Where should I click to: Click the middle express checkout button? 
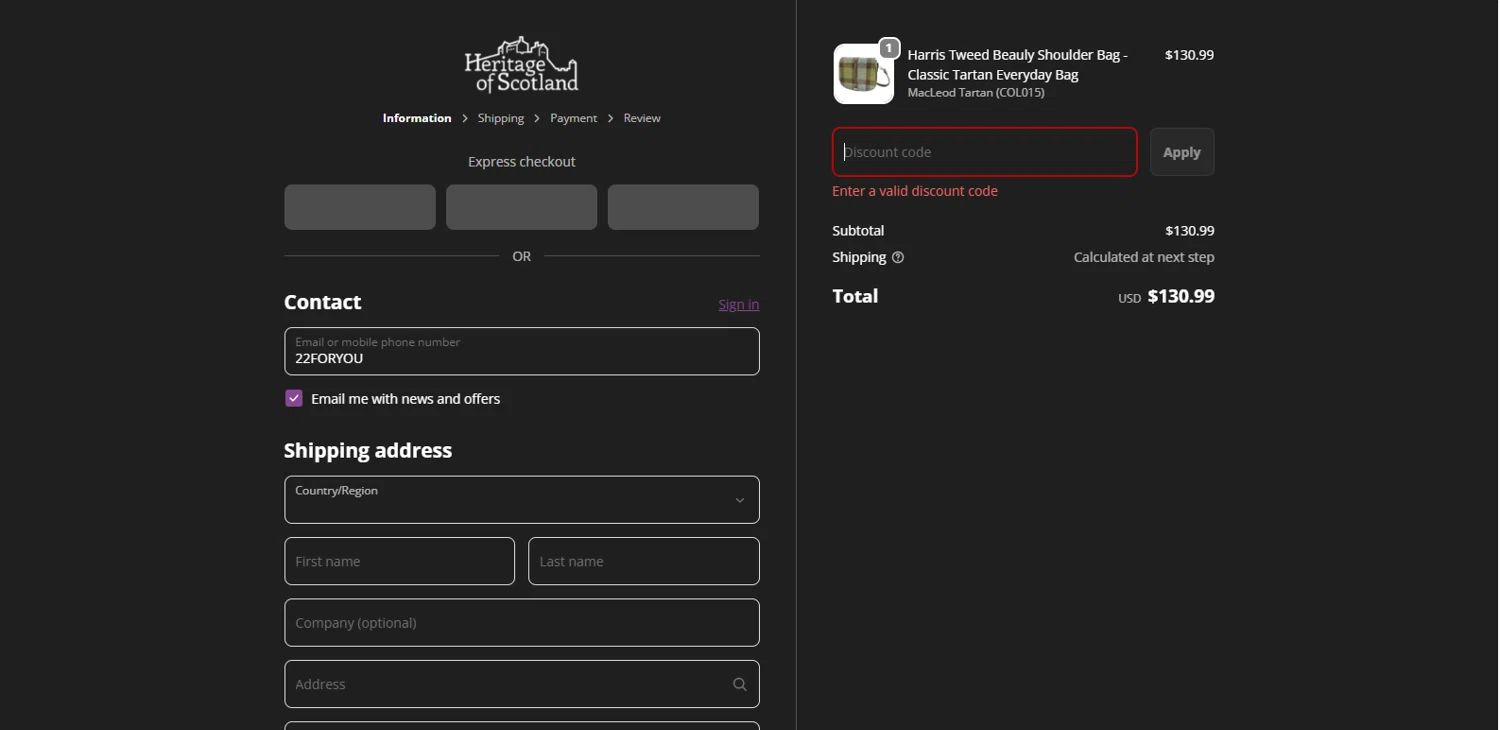point(522,207)
